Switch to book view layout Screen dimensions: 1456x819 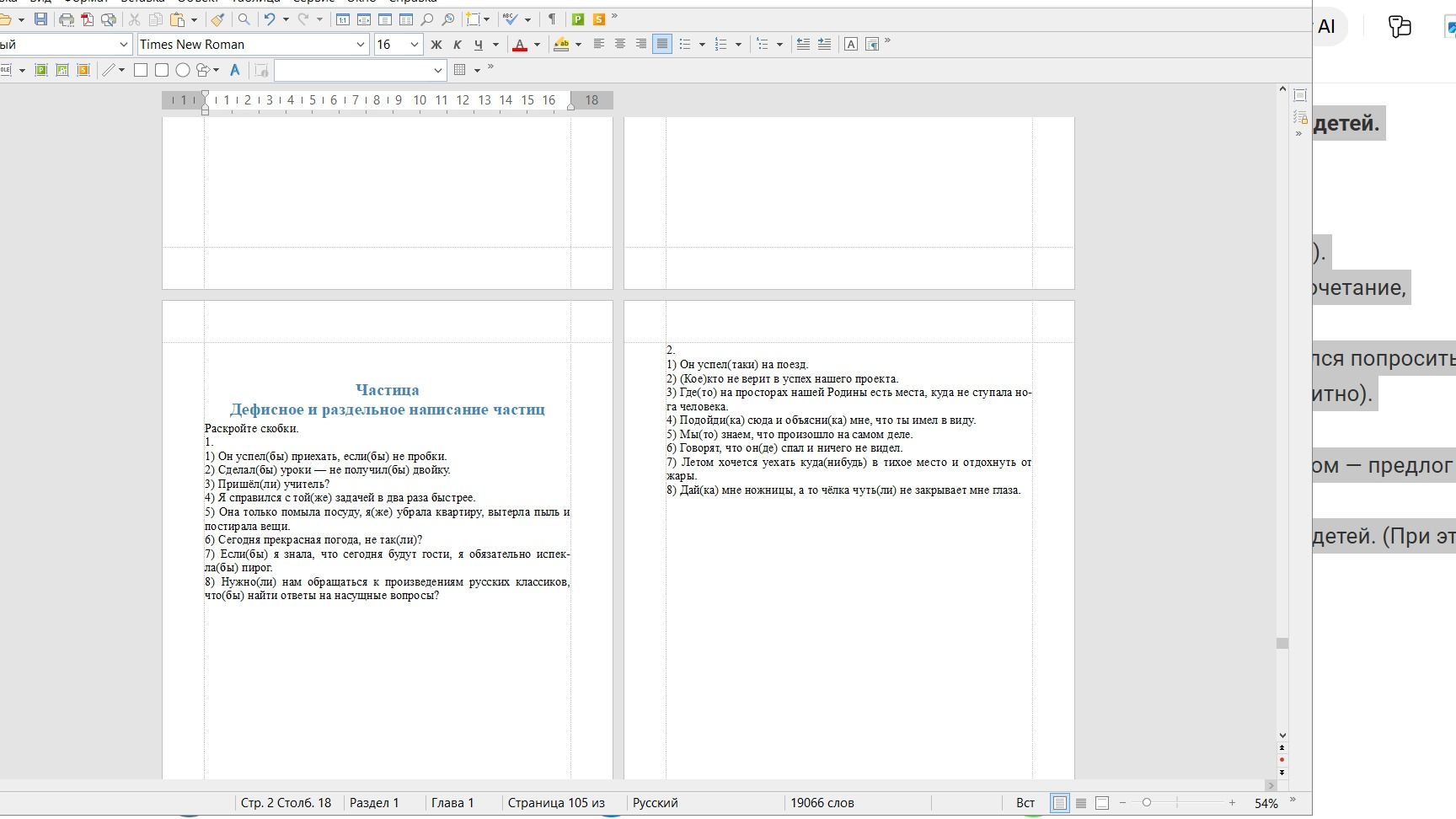[1102, 803]
